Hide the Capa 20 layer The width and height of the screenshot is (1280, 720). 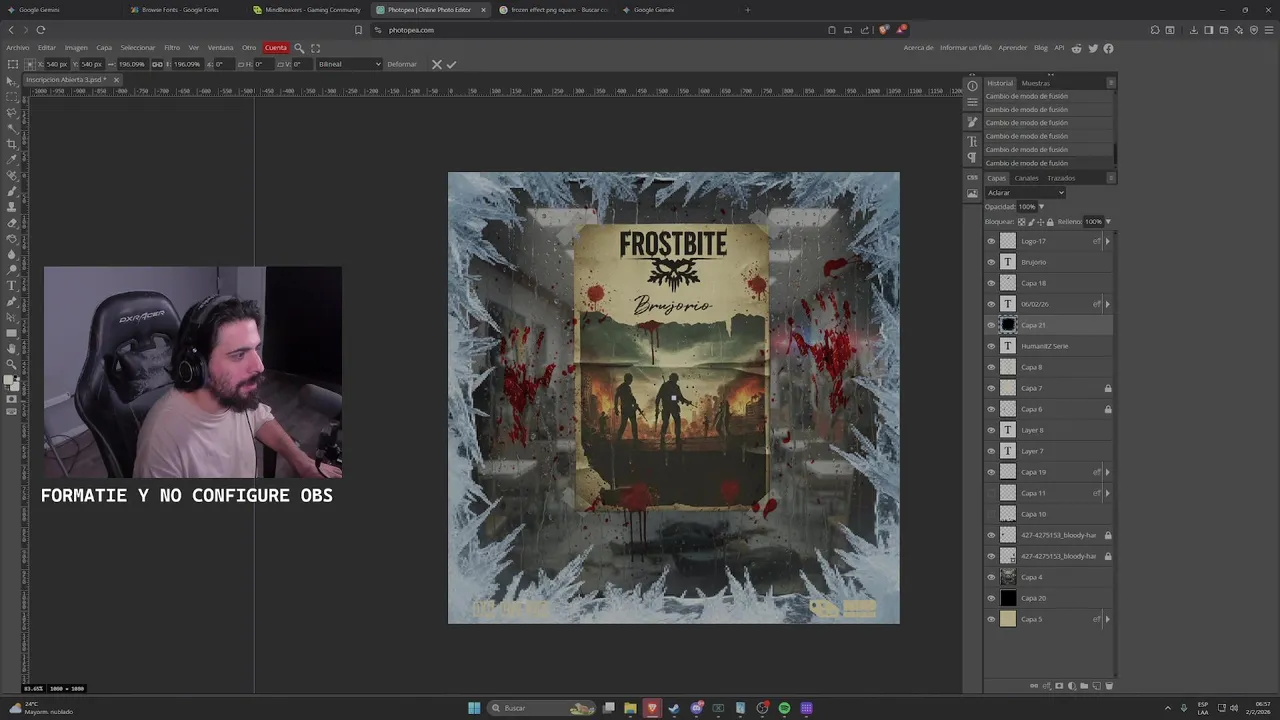[x=991, y=598]
